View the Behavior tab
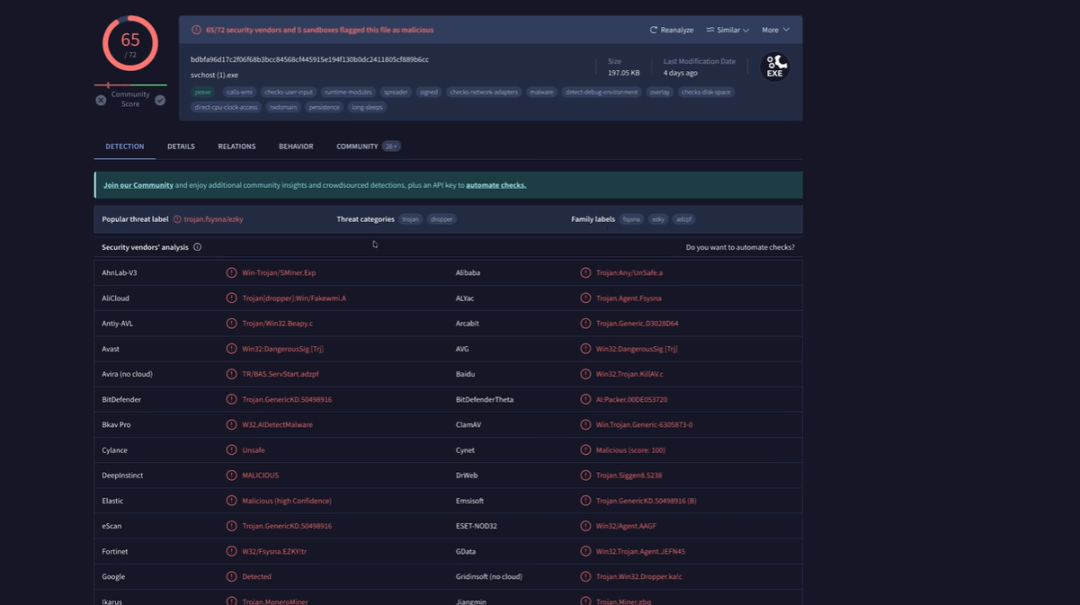 click(x=296, y=146)
